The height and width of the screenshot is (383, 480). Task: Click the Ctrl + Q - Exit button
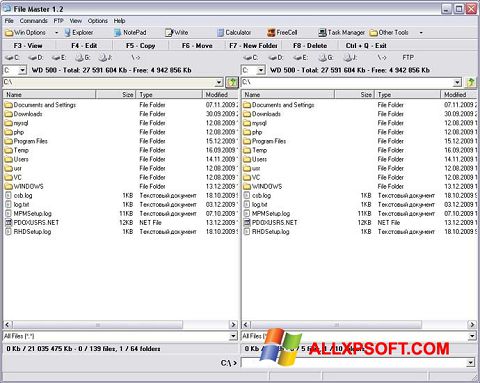pyautogui.click(x=366, y=46)
